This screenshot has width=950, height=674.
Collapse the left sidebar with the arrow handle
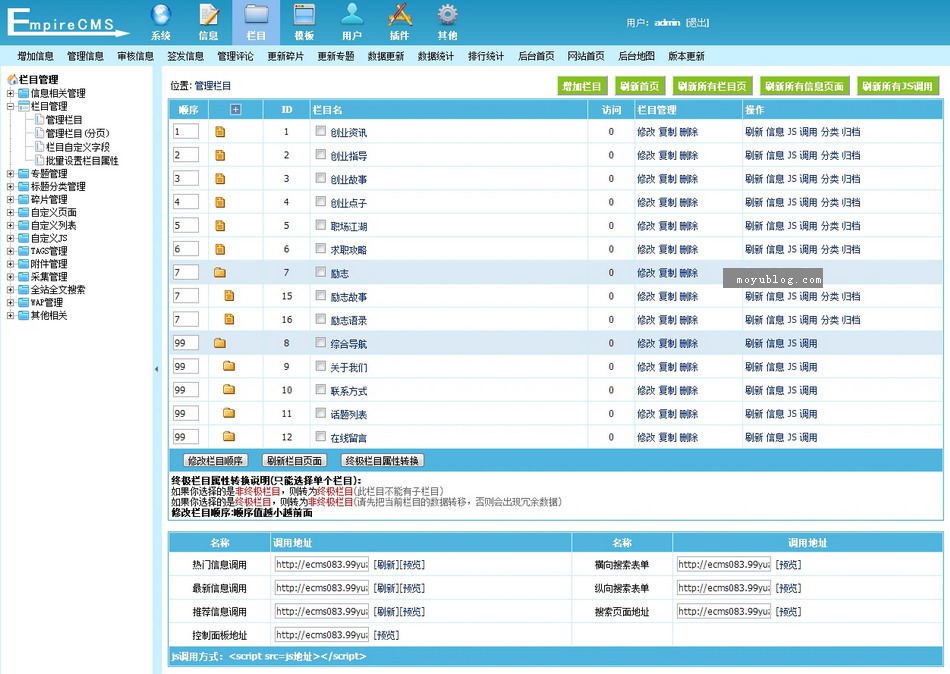coord(156,369)
